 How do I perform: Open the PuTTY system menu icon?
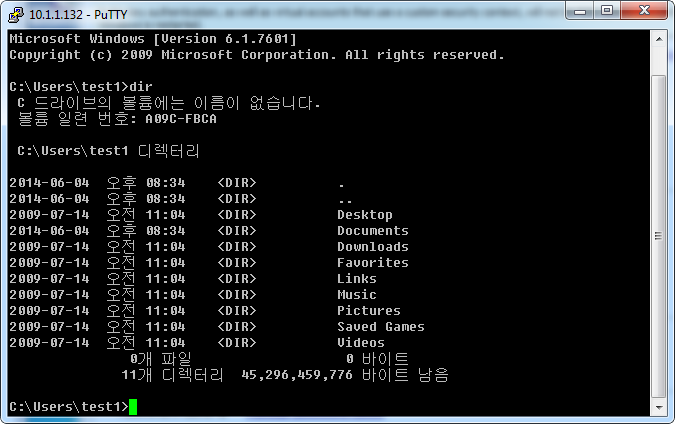coord(15,14)
